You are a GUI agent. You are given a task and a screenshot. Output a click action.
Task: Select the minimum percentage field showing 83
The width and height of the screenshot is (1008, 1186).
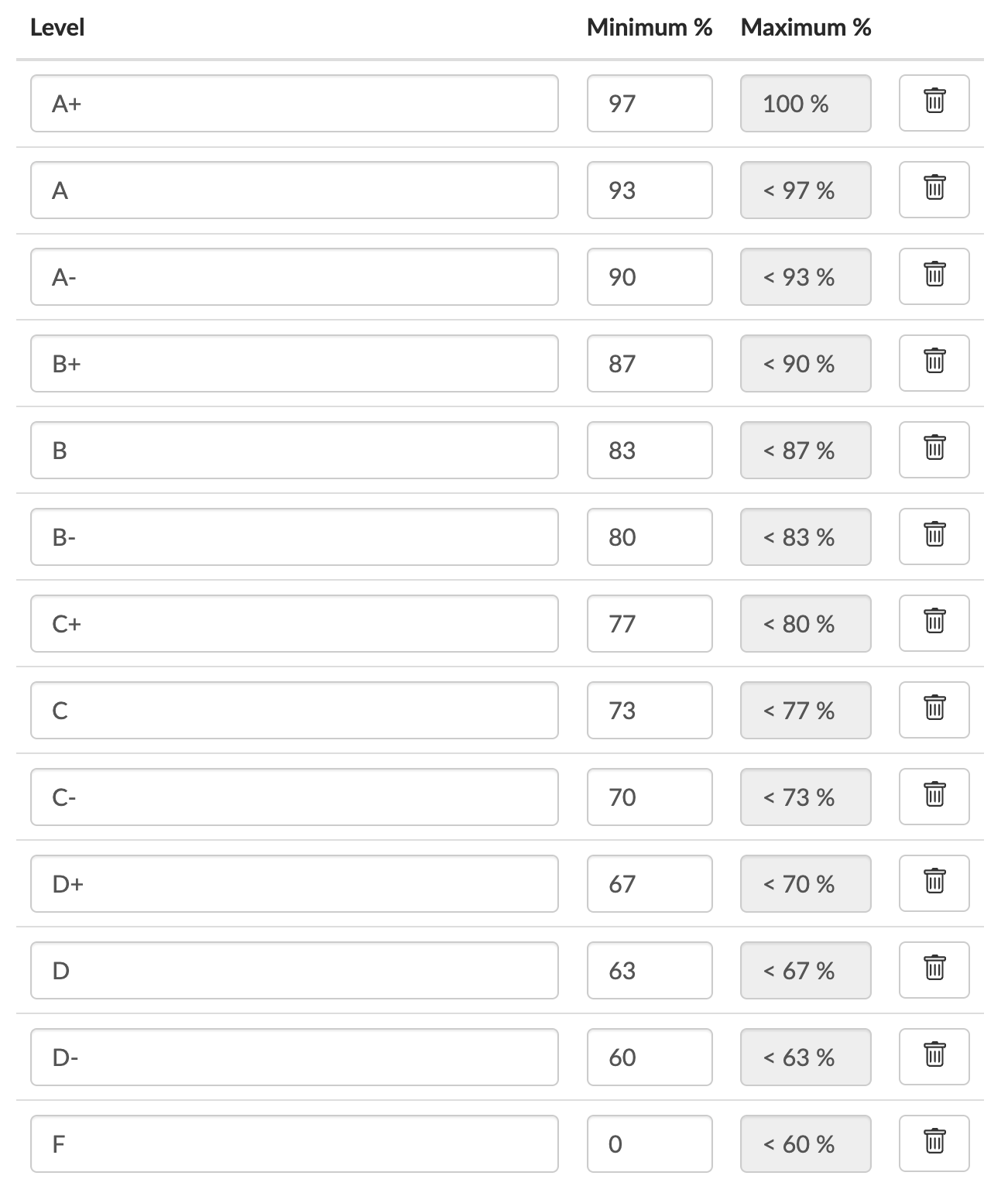[x=650, y=450]
